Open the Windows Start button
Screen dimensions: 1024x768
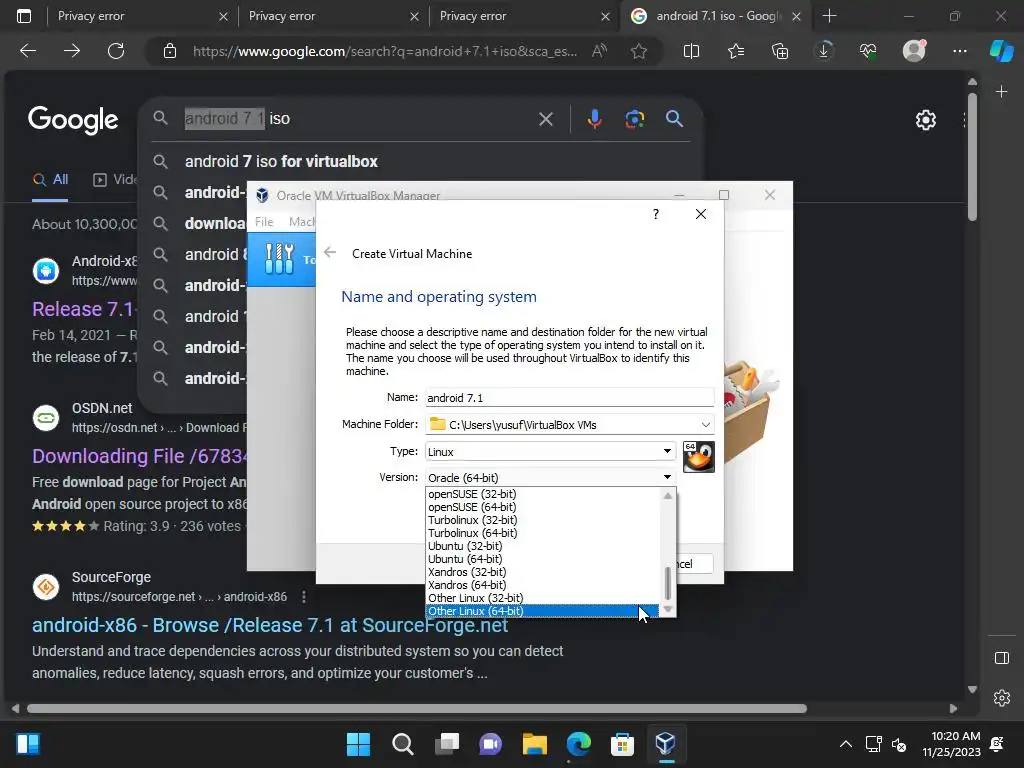tap(358, 744)
